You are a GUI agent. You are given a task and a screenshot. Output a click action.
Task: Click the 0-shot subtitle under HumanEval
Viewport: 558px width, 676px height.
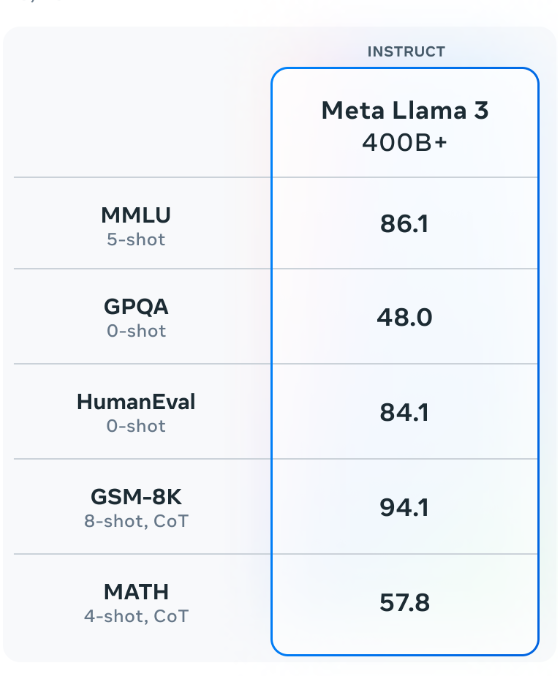point(136,426)
